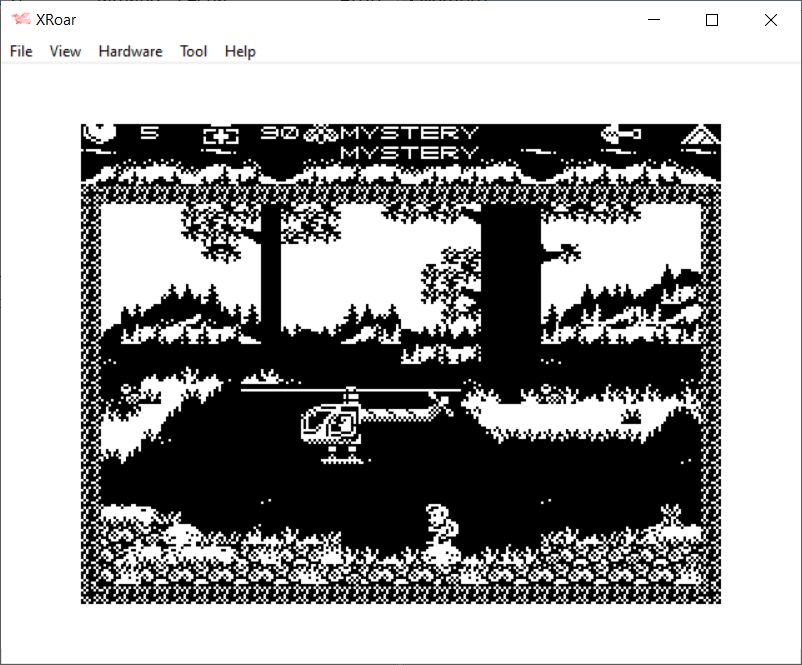802x665 pixels.
Task: Open the Help menu
Action: (x=240, y=51)
